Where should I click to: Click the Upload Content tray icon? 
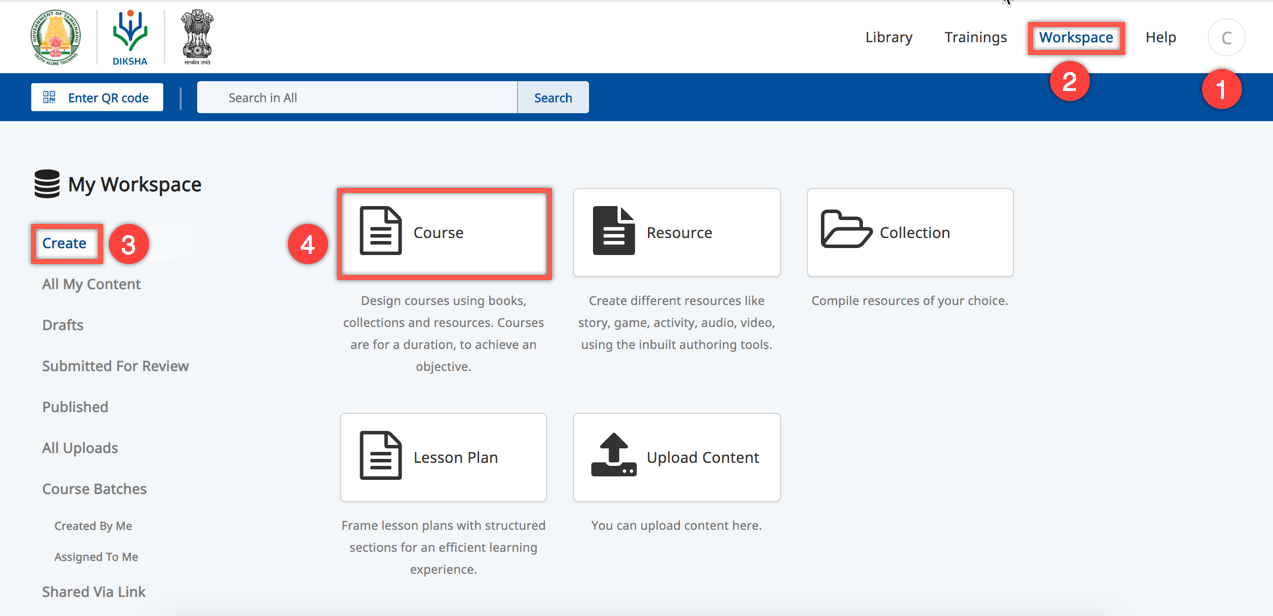pyautogui.click(x=613, y=456)
